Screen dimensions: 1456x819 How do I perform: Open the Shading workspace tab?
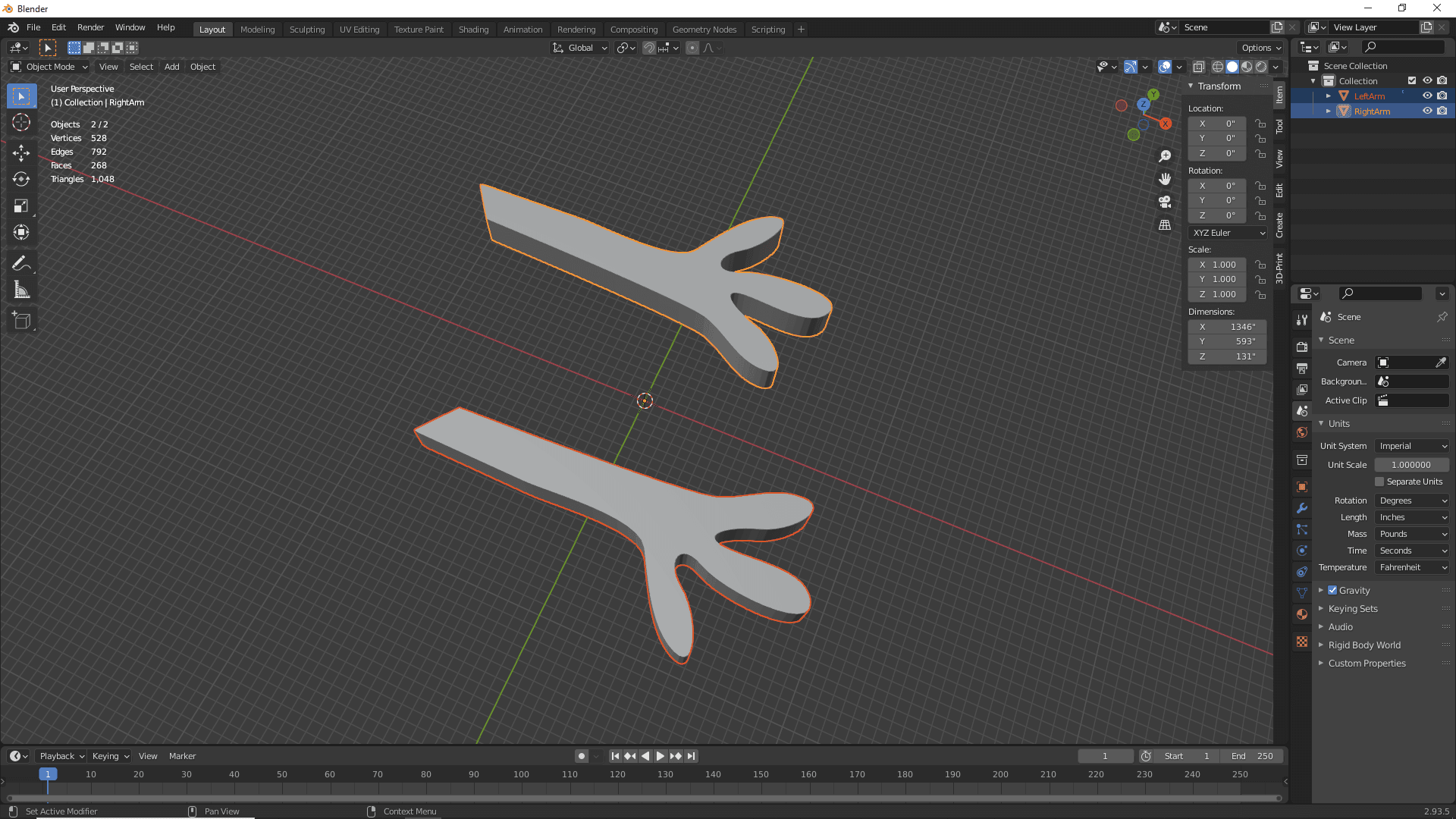click(x=472, y=29)
